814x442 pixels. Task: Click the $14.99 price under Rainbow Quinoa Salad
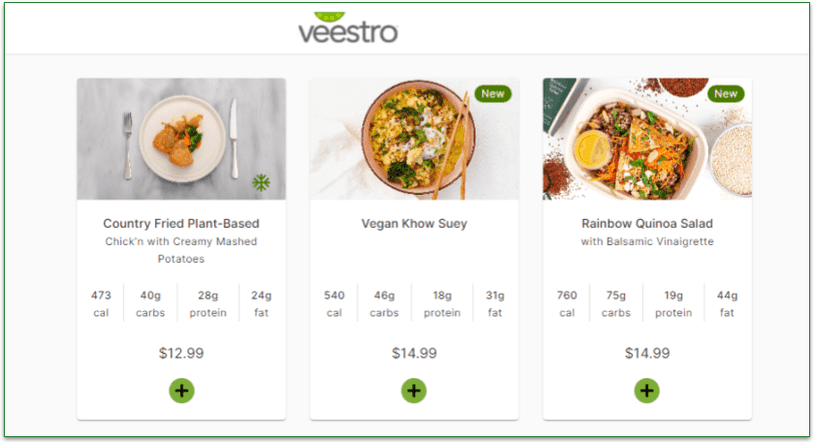pyautogui.click(x=647, y=353)
